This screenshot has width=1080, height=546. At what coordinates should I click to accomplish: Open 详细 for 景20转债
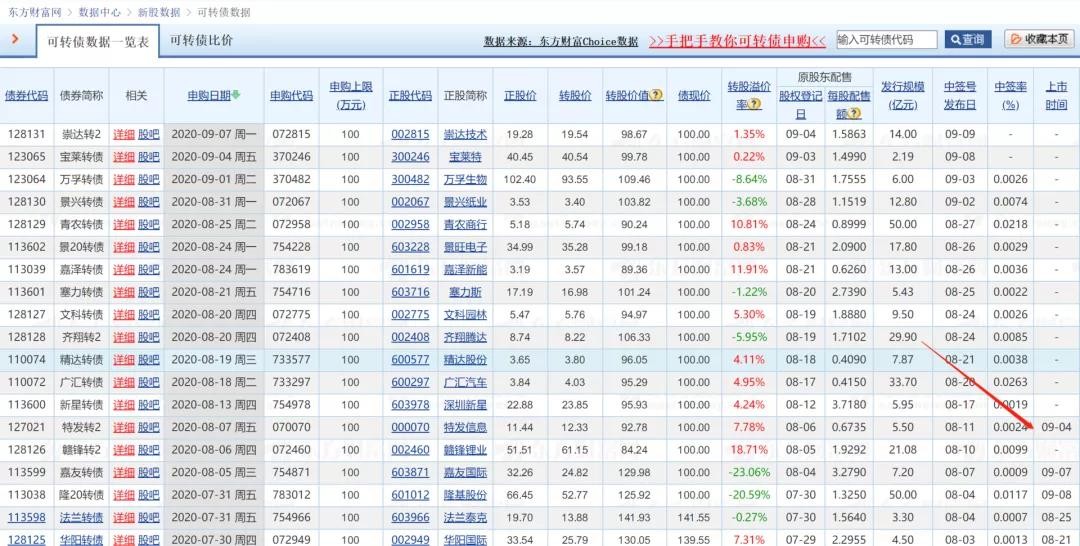[124, 247]
